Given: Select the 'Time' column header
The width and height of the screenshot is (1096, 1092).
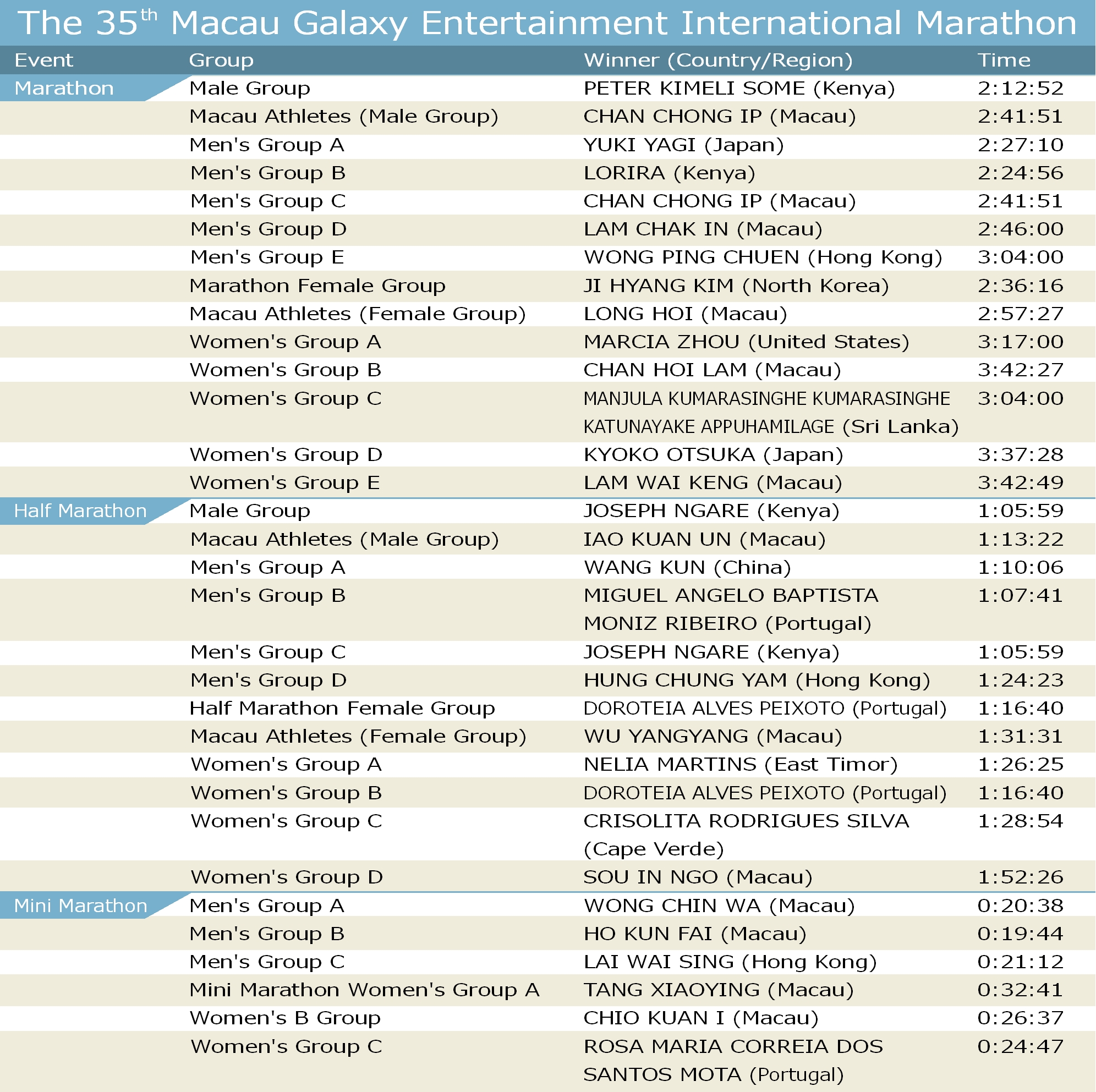Looking at the screenshot, I should [x=1004, y=60].
